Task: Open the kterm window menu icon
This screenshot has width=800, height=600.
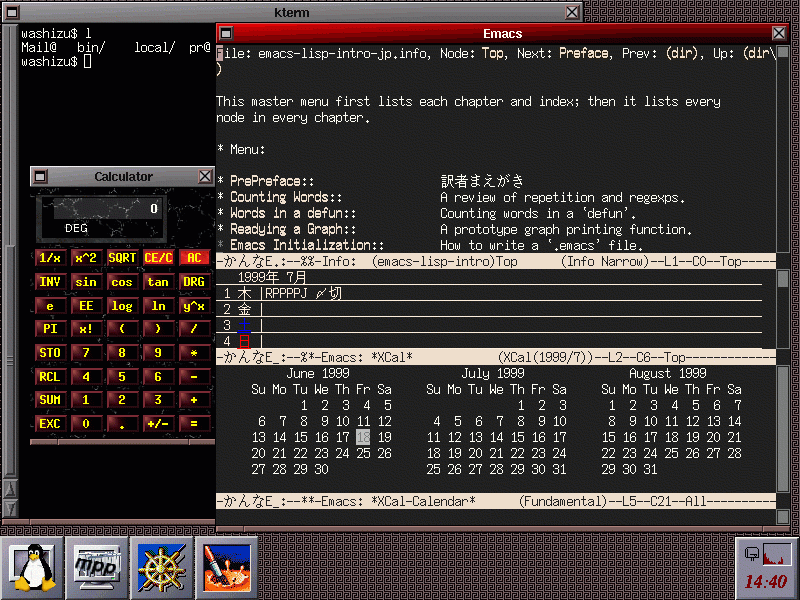Action: [x=12, y=12]
